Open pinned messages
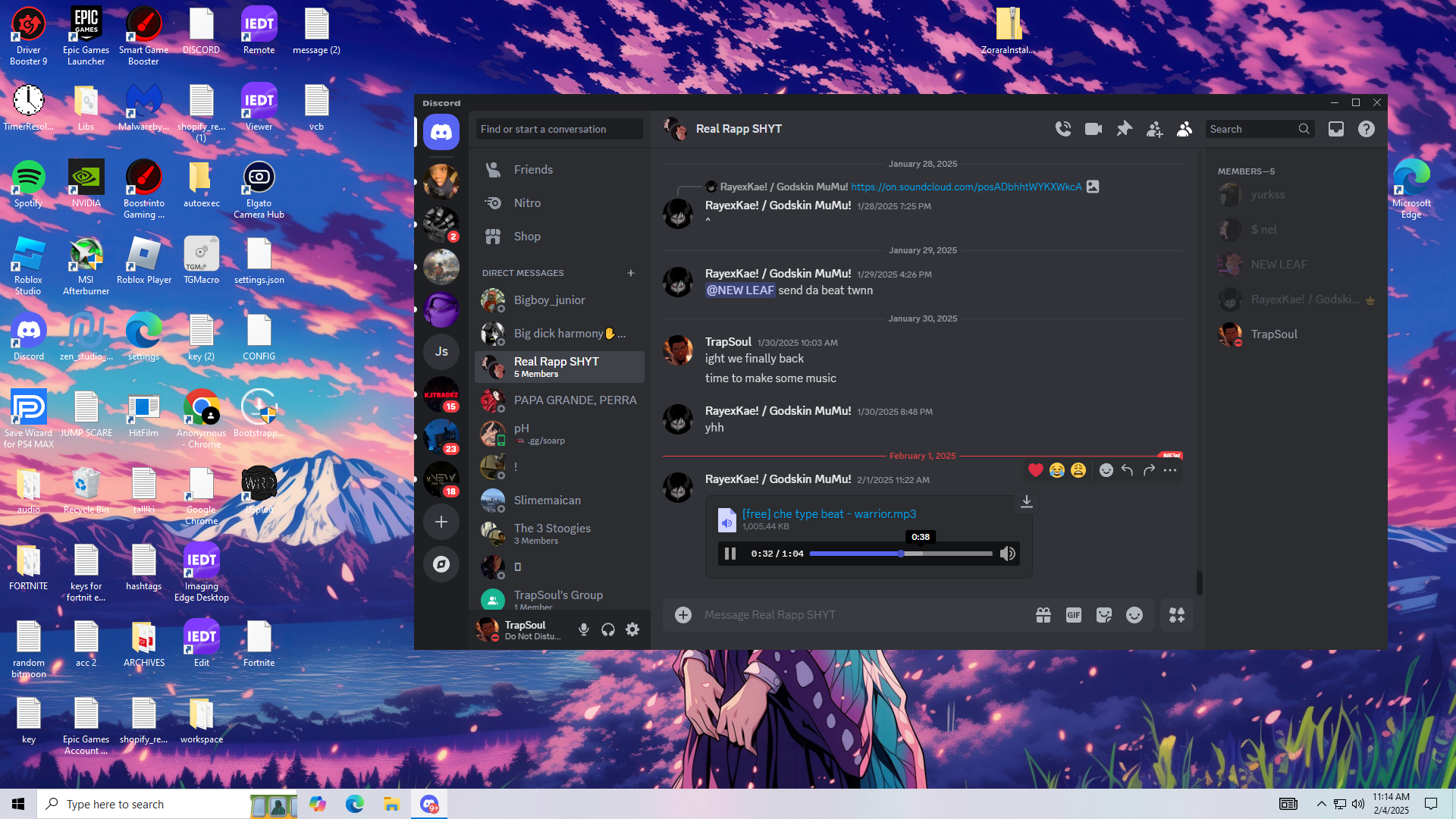This screenshot has width=1456, height=819. coord(1124,129)
